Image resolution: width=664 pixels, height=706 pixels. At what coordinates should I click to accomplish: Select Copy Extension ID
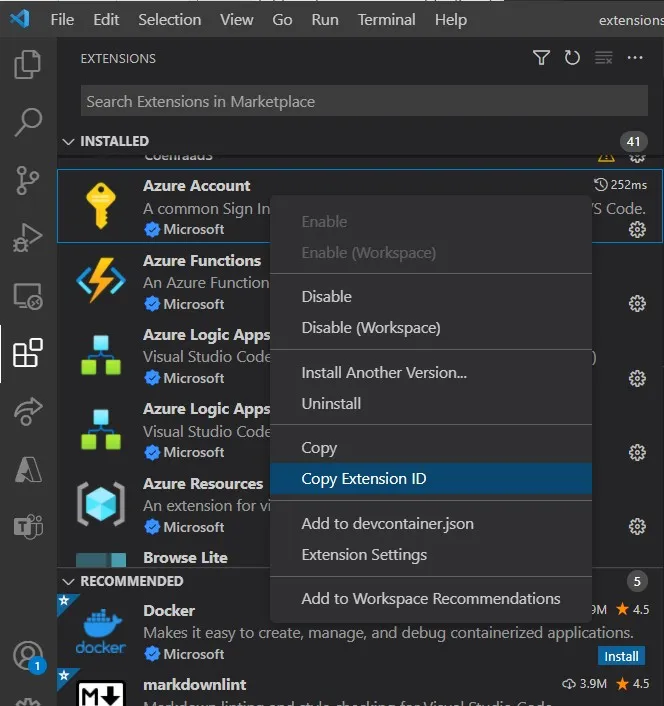coord(431,479)
